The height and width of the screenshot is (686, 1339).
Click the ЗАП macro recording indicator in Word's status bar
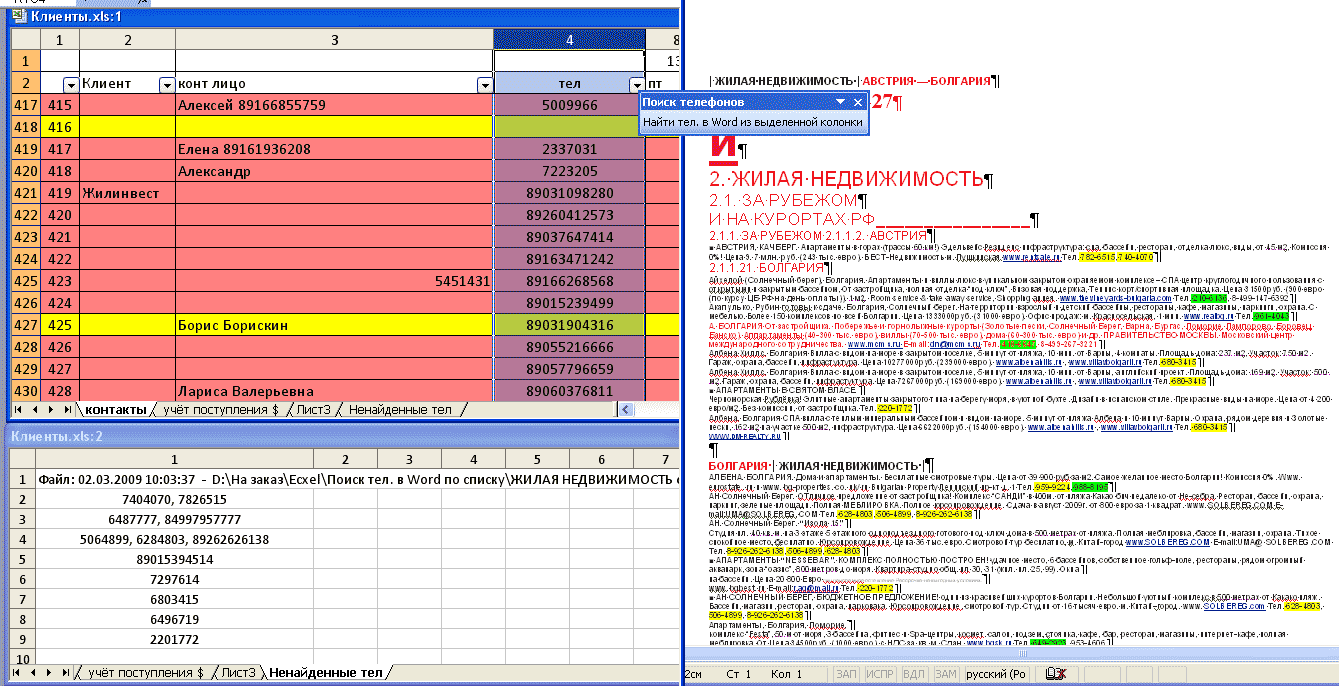(x=845, y=673)
